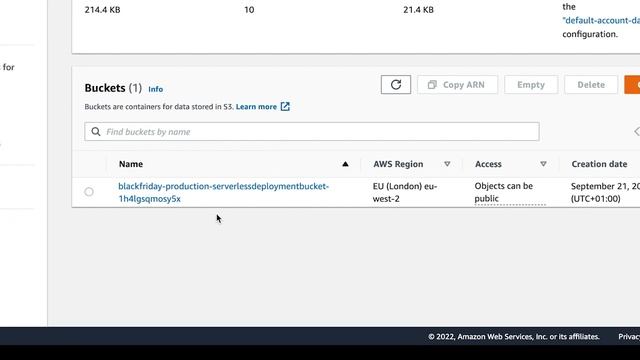Click the Objects can be public access text
This screenshot has width=640, height=360.
pyautogui.click(x=504, y=192)
